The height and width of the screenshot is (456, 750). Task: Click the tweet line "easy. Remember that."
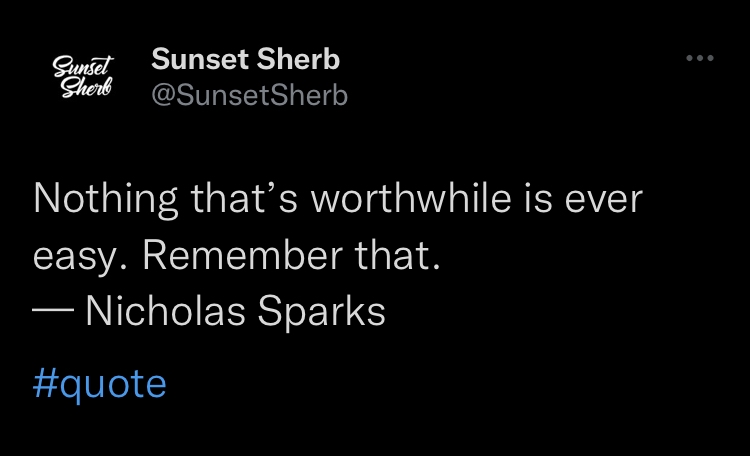tap(236, 256)
